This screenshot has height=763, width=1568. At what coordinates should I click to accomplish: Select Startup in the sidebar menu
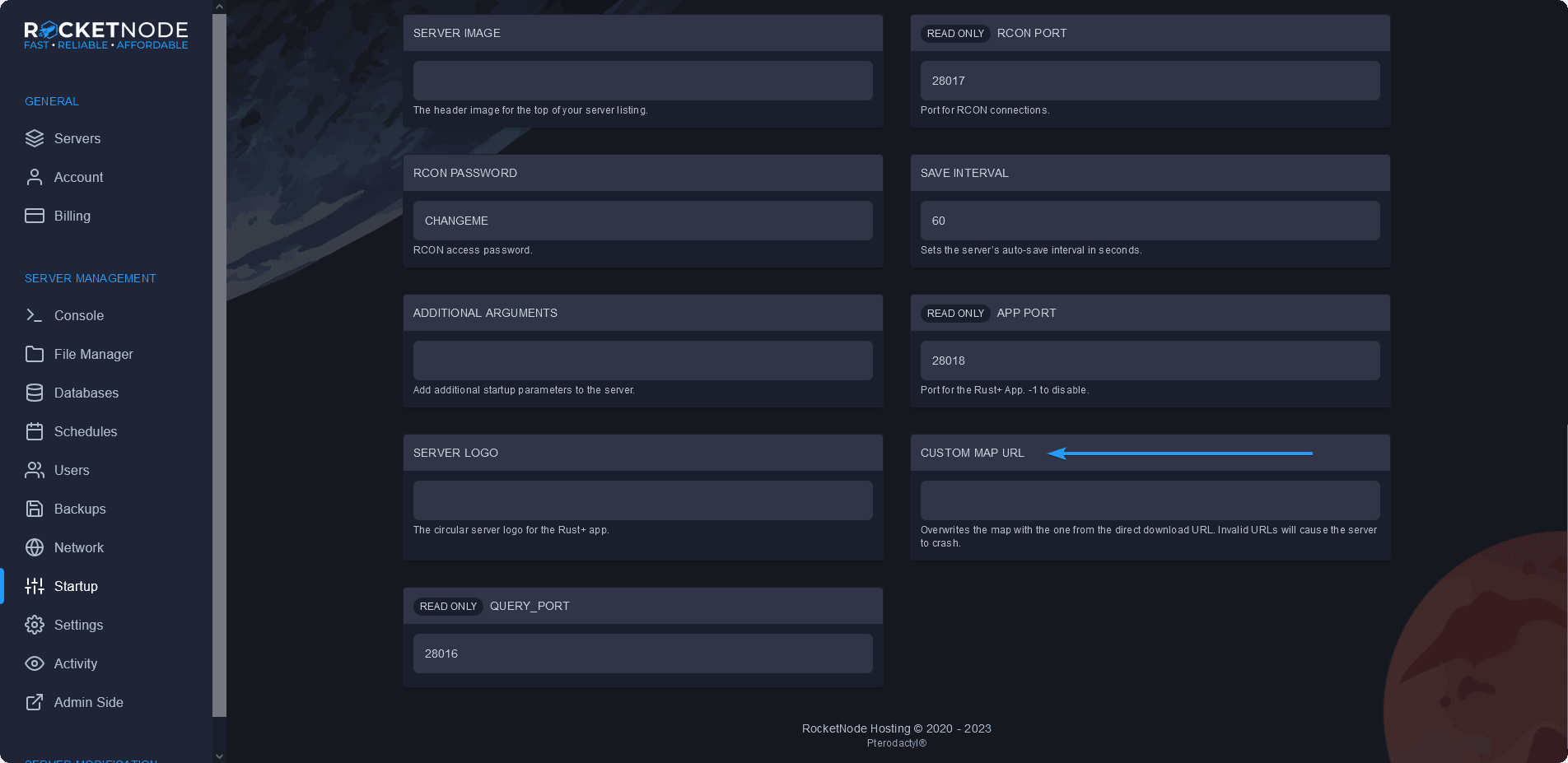click(x=76, y=586)
